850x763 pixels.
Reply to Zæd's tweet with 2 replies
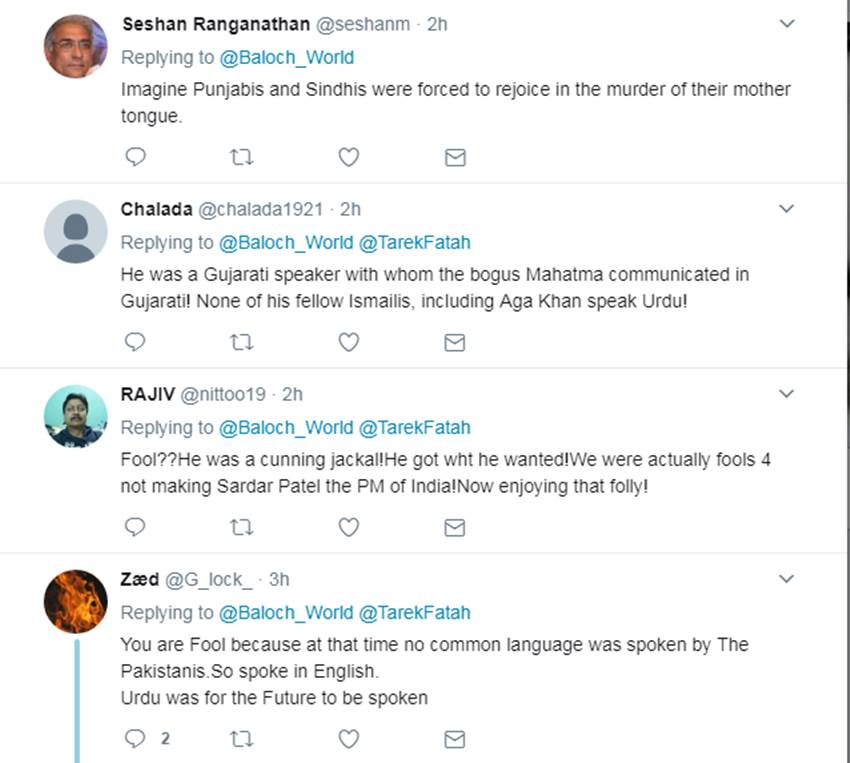136,739
